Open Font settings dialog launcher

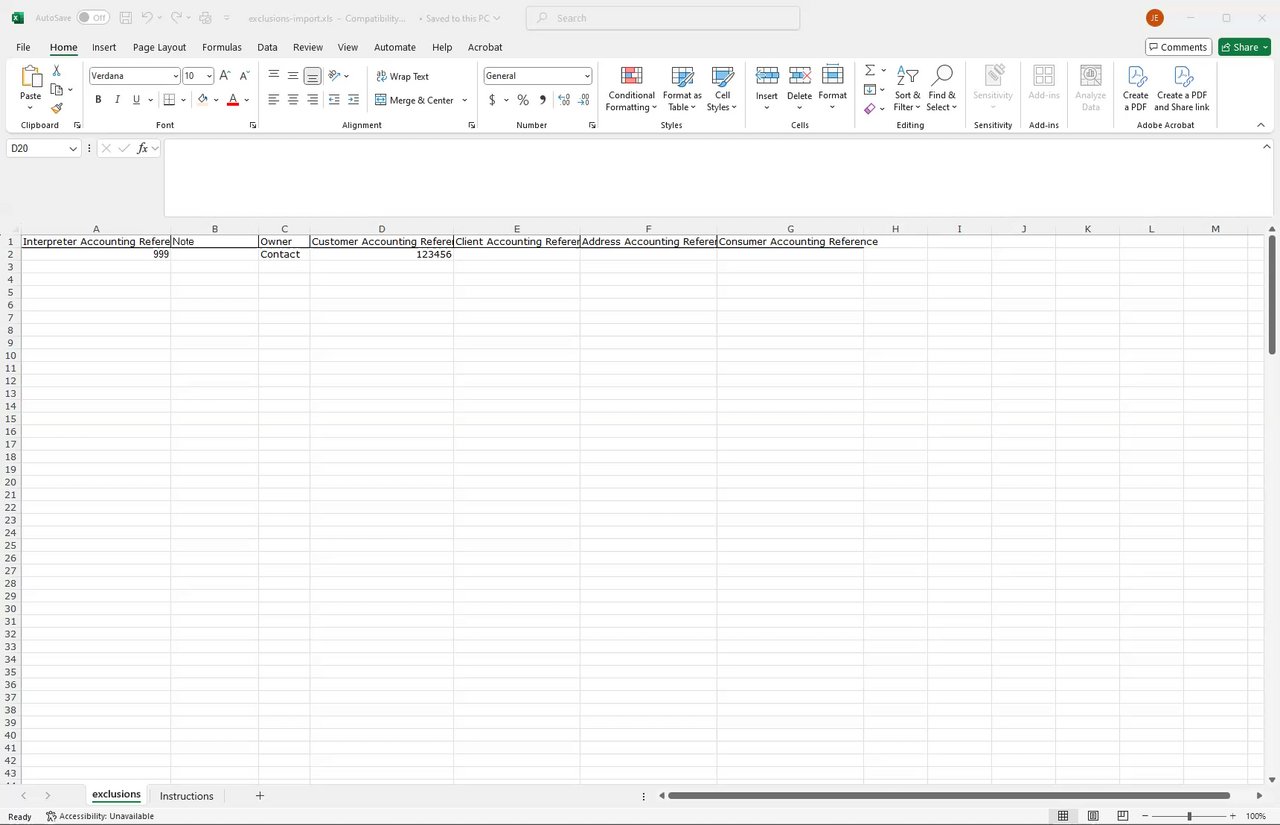pos(253,125)
